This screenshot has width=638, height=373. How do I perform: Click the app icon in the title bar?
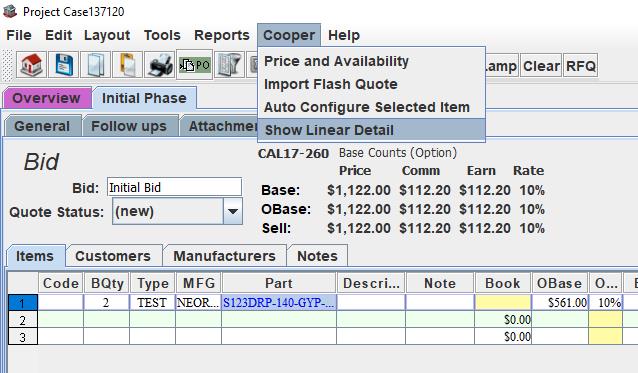(x=10, y=11)
